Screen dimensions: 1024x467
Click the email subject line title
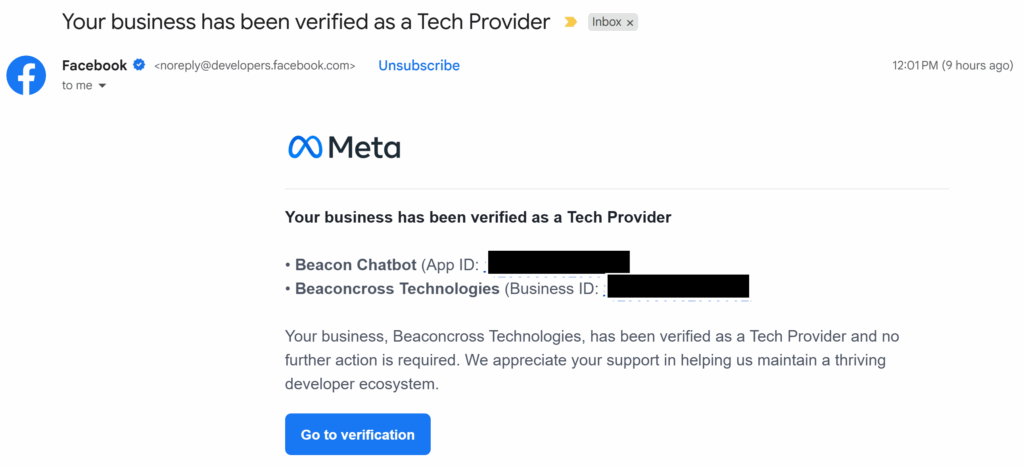point(306,21)
